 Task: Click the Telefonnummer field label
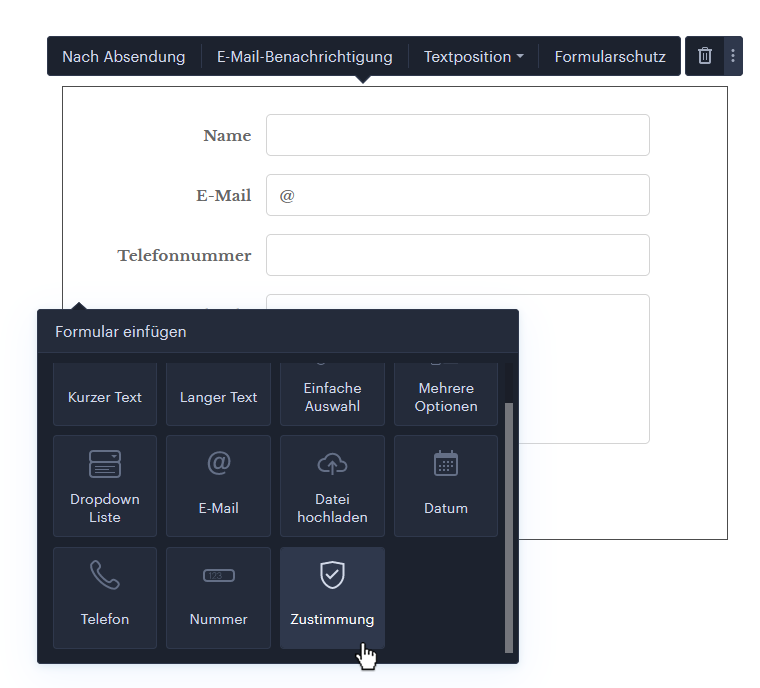184,256
